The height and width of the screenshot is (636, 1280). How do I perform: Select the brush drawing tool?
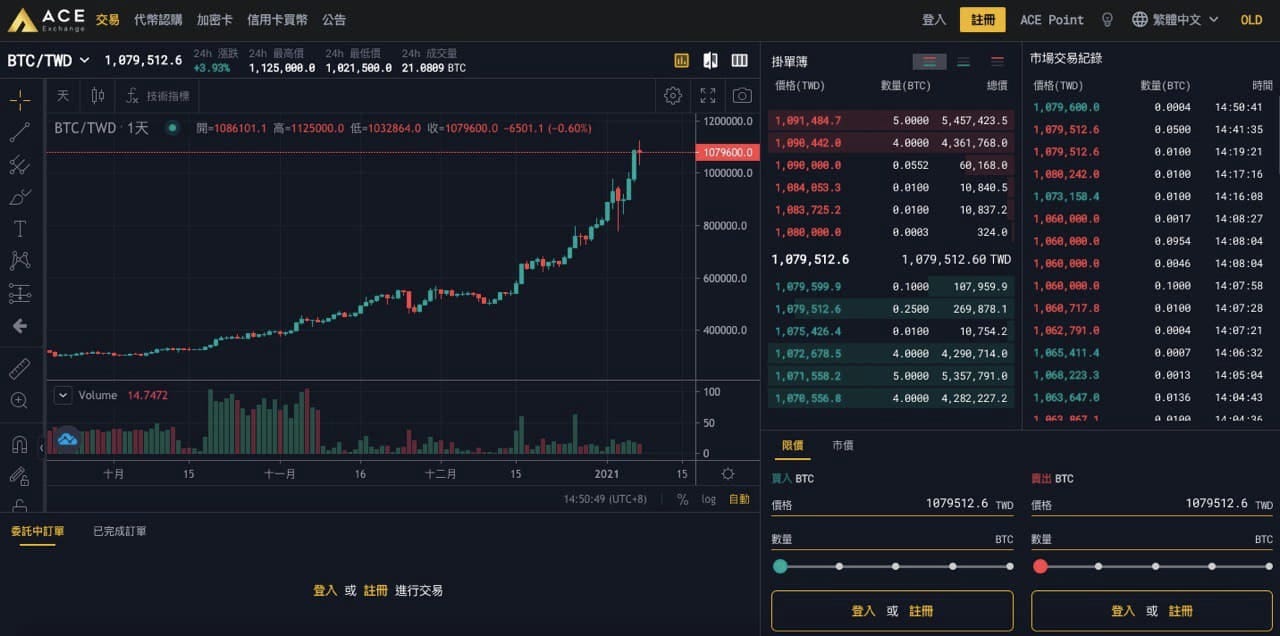pos(20,197)
